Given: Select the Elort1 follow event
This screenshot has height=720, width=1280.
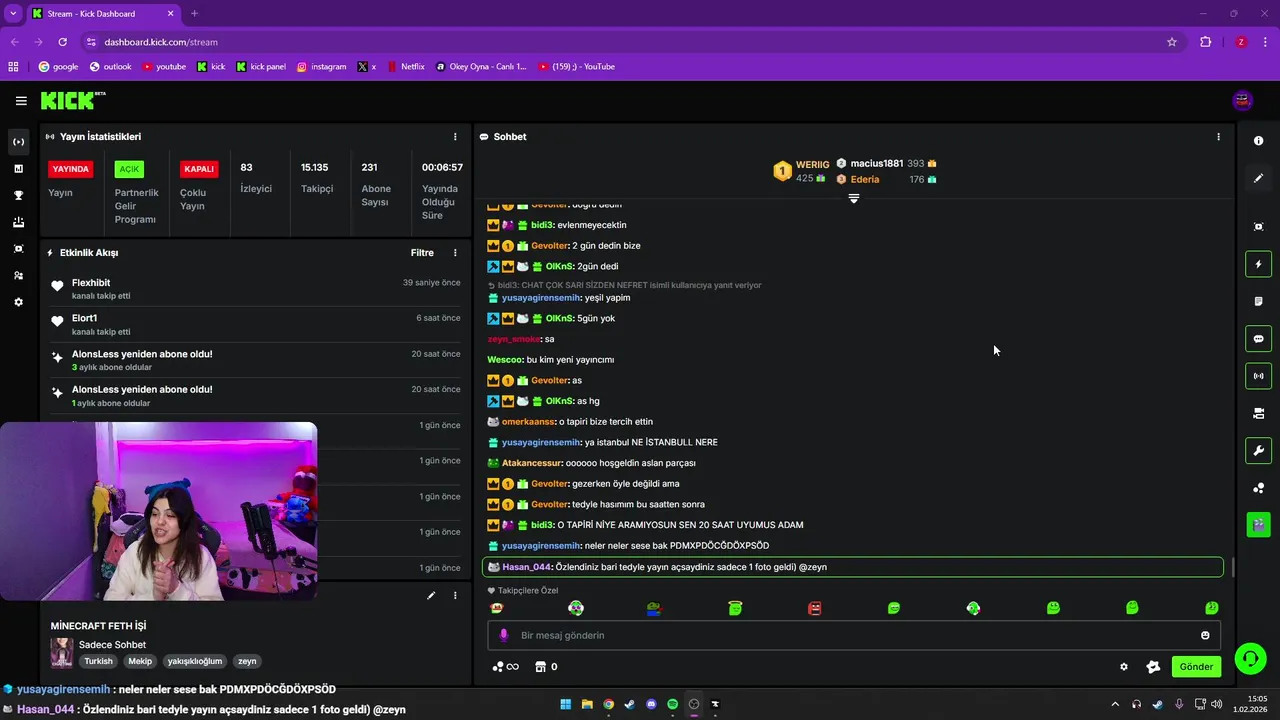Looking at the screenshot, I should coord(255,324).
